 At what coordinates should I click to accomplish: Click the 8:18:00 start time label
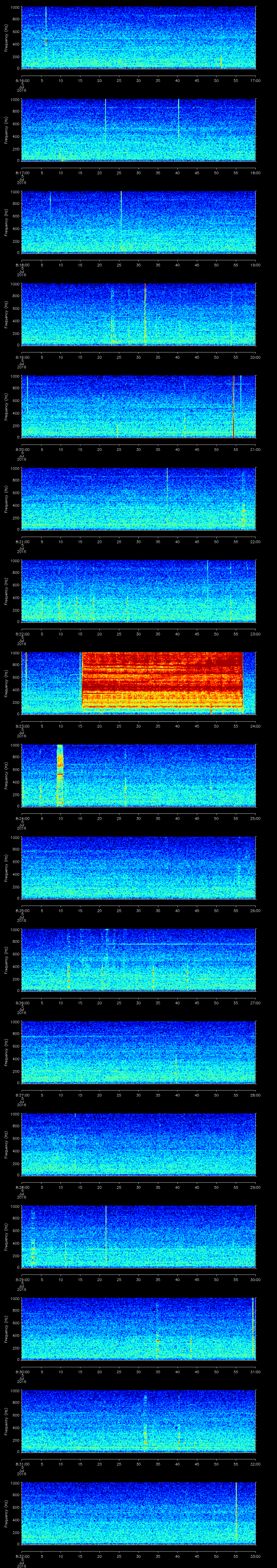(22, 265)
